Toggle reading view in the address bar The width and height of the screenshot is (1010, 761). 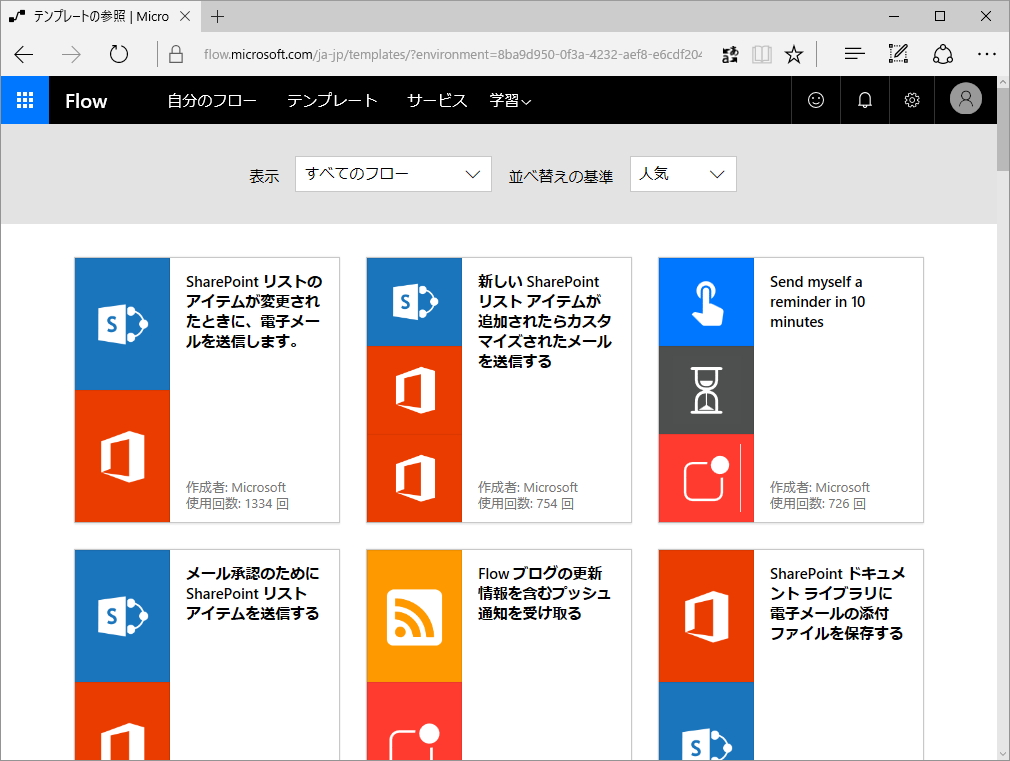click(x=761, y=54)
